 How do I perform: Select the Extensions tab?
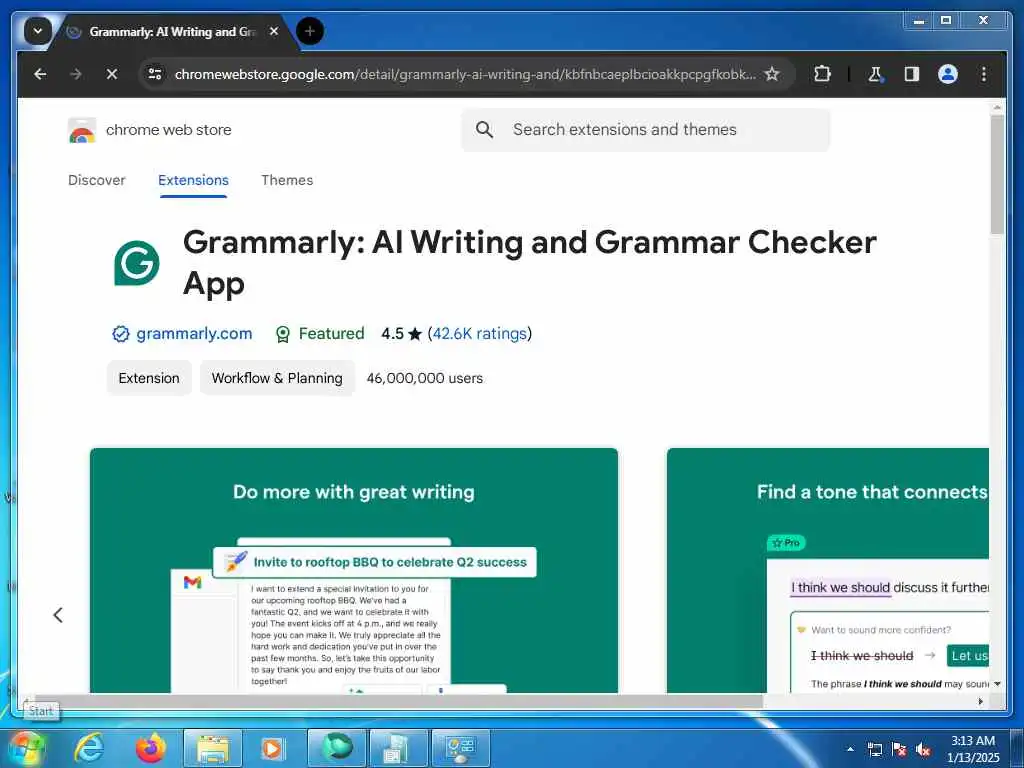tap(193, 180)
